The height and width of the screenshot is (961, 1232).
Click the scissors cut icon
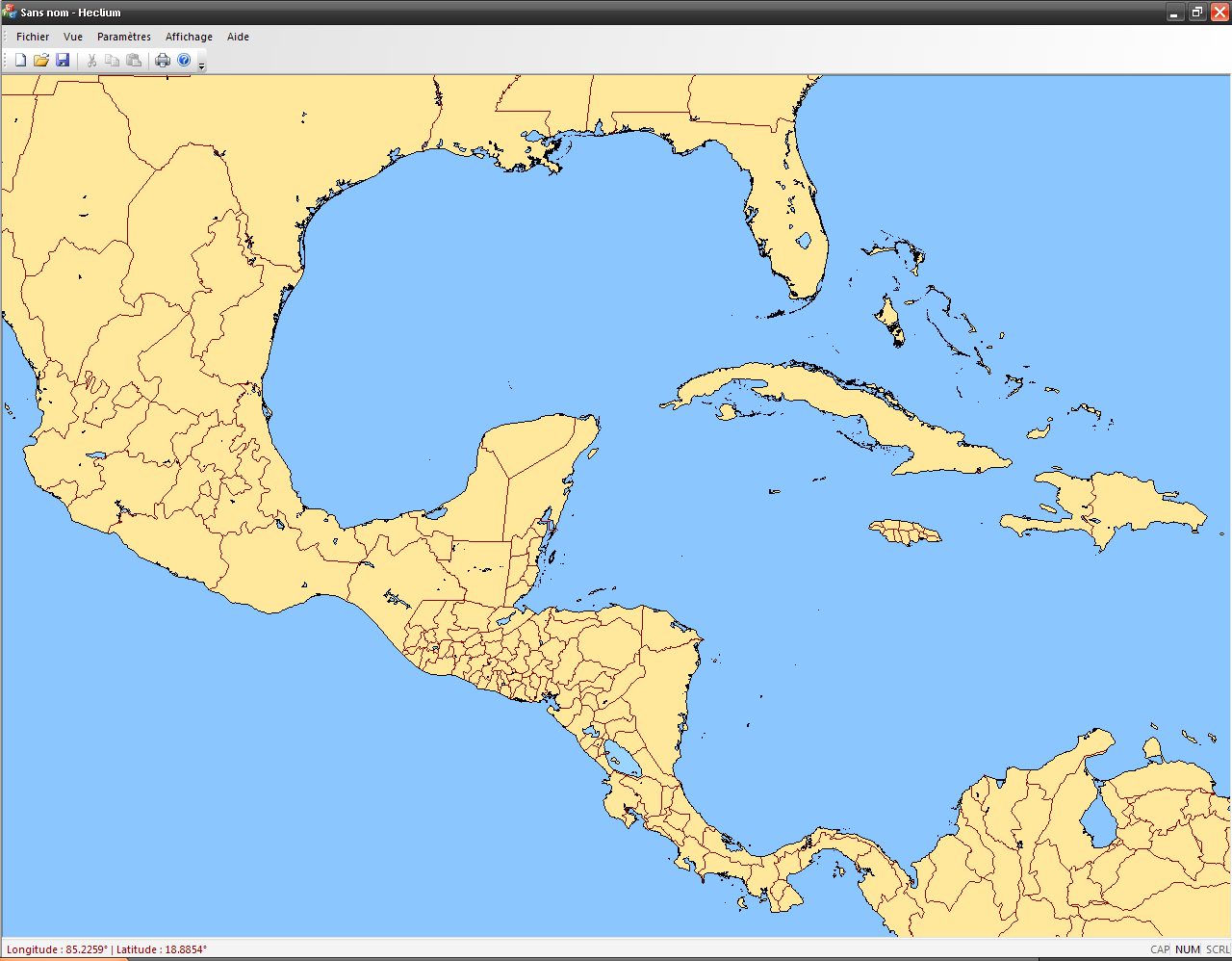pos(91,61)
